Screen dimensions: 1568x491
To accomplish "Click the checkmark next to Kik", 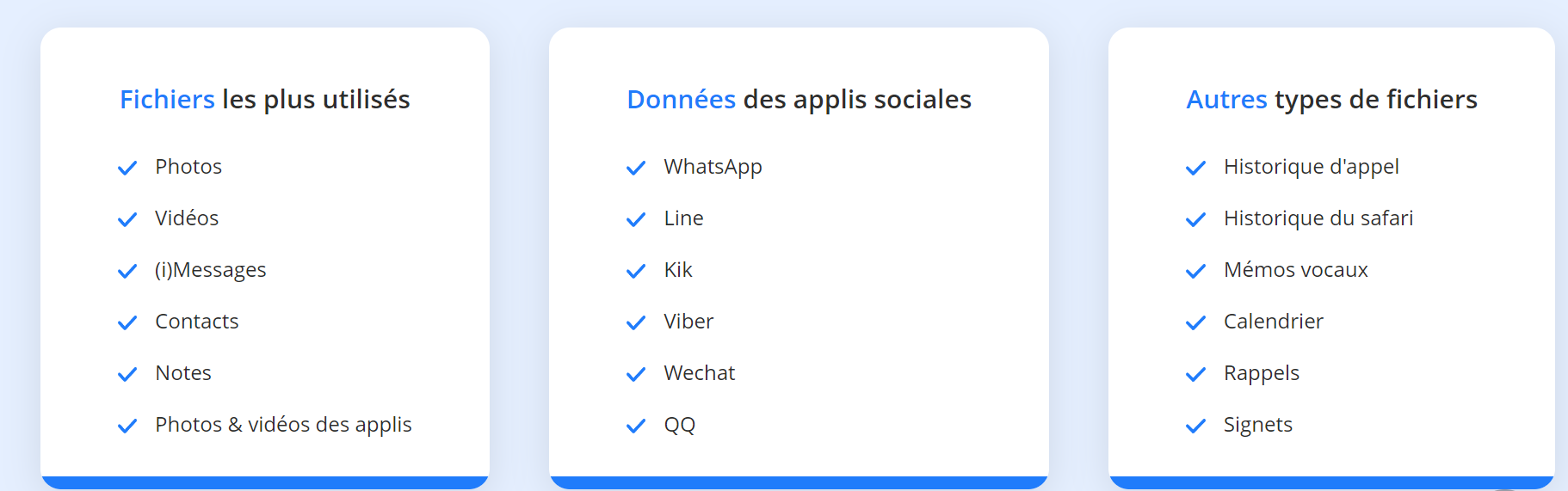I will (x=636, y=271).
